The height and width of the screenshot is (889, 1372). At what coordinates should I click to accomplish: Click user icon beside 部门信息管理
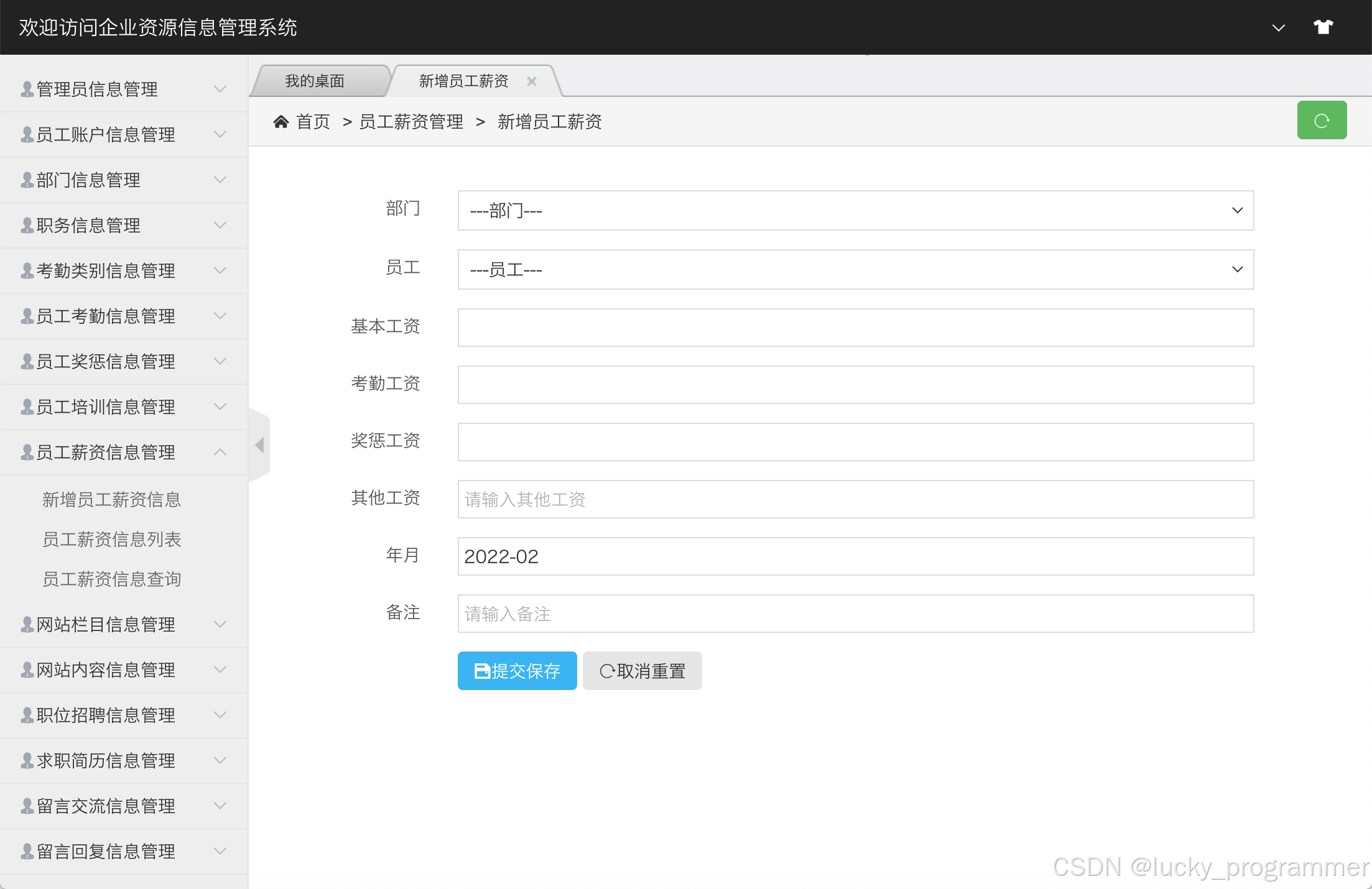(27, 180)
